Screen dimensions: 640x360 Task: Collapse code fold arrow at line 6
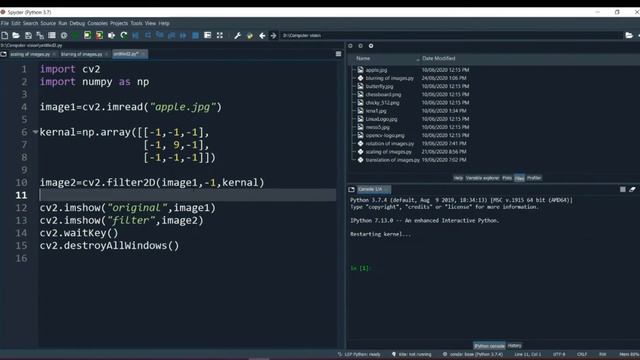click(35, 132)
